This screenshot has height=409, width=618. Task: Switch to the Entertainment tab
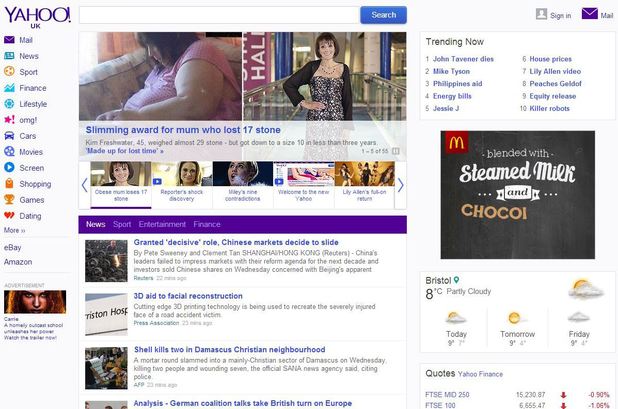162,224
